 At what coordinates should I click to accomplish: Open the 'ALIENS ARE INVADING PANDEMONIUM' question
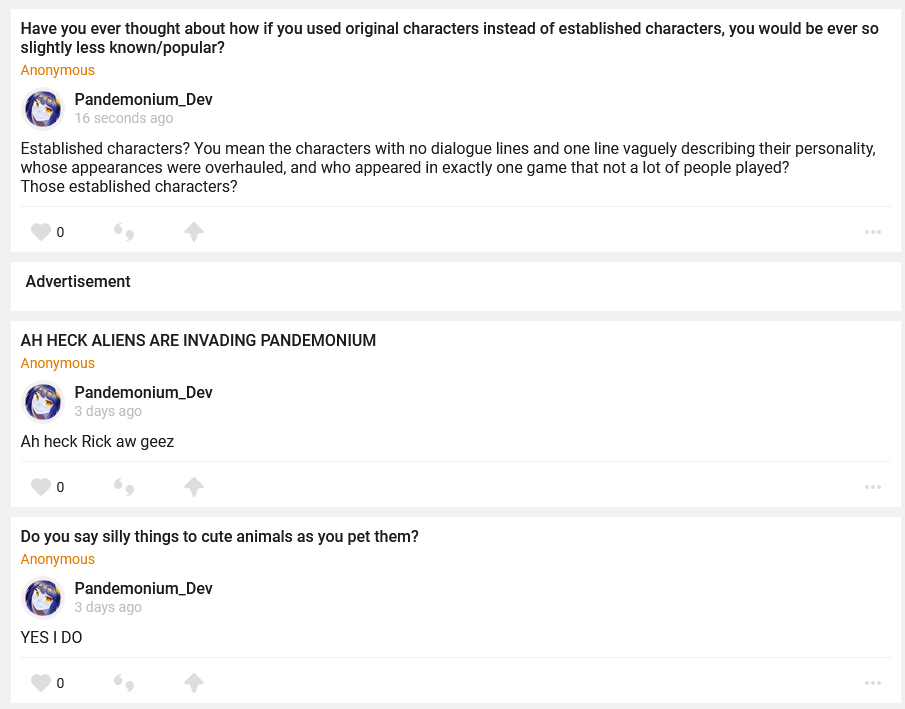click(x=198, y=340)
